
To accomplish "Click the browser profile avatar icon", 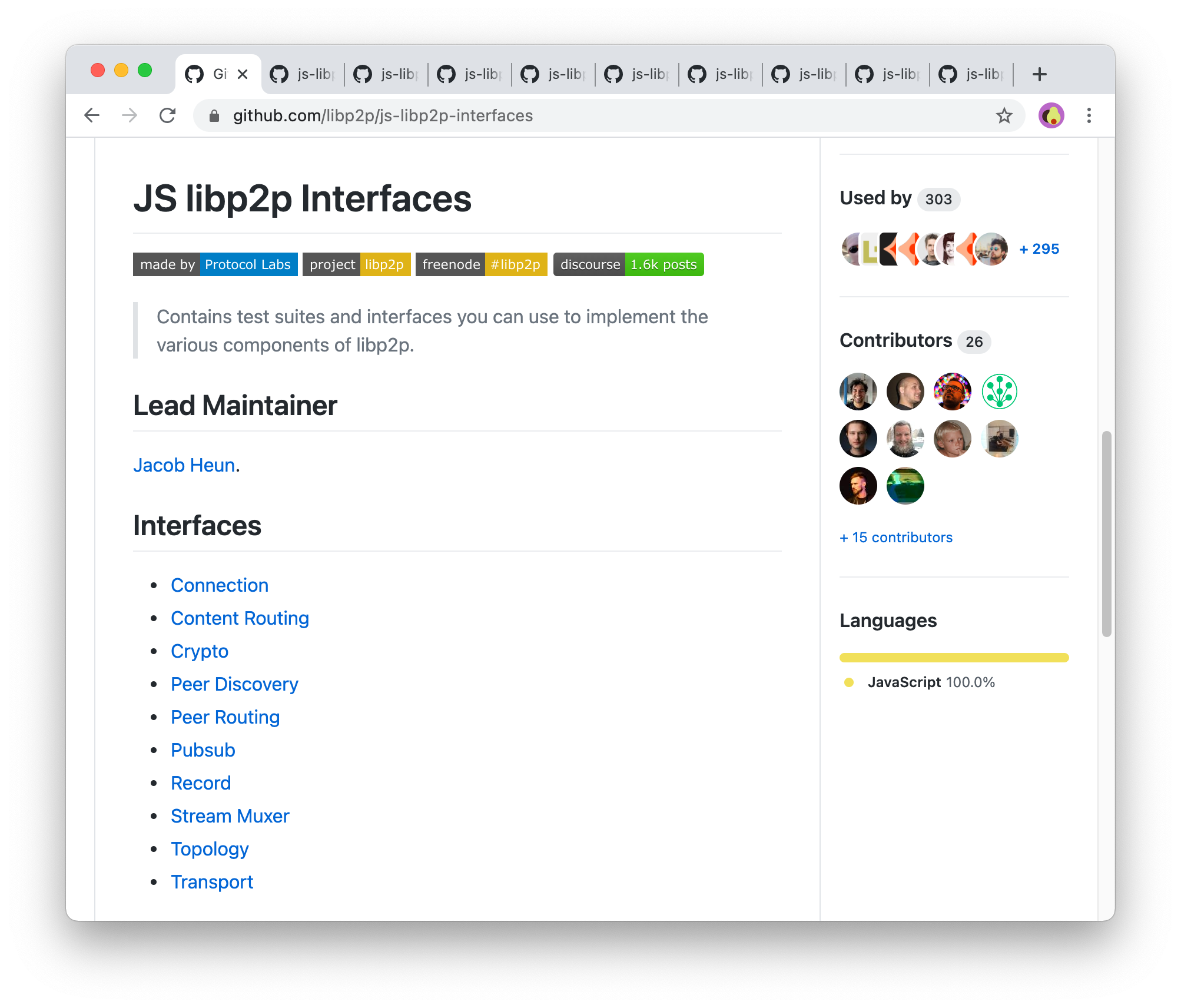I will pos(1051,115).
